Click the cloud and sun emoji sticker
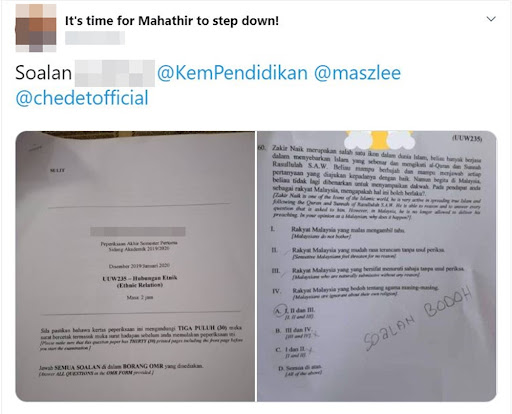This screenshot has width=512, height=414. tap(379, 139)
